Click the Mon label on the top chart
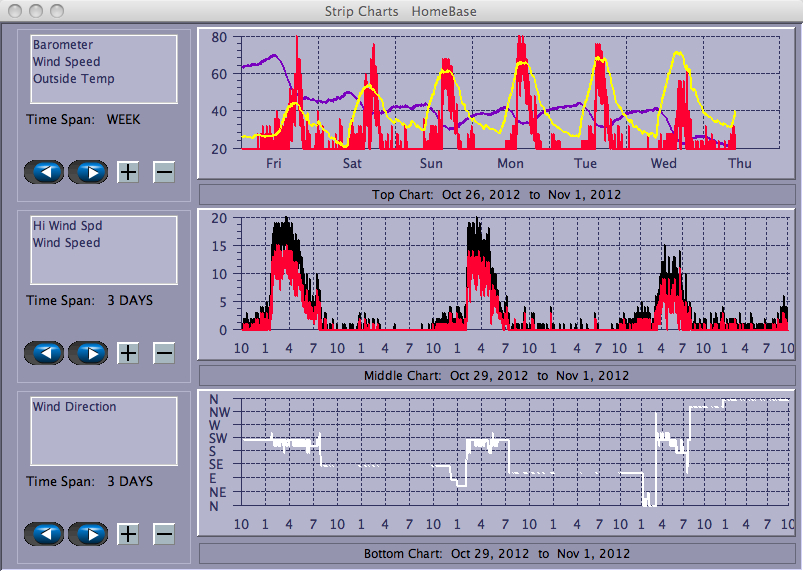The image size is (803, 571). click(x=510, y=164)
